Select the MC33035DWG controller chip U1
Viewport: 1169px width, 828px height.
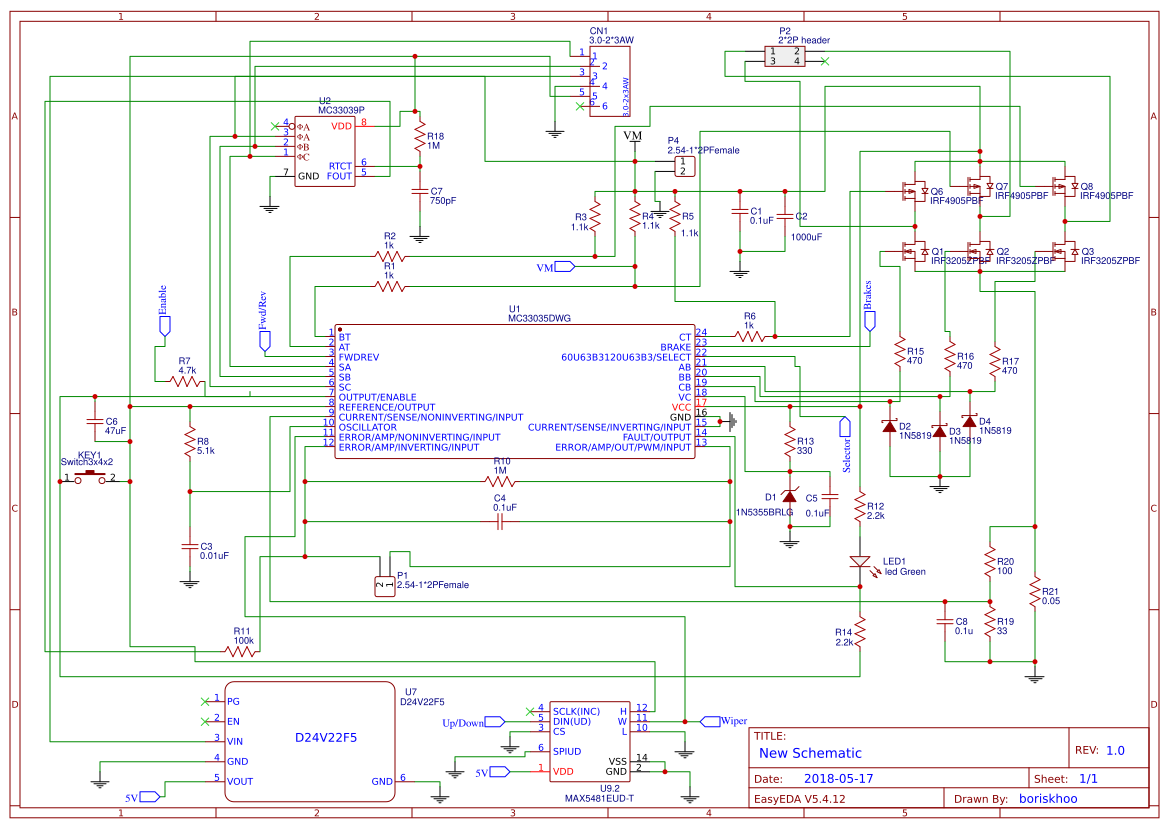point(515,390)
